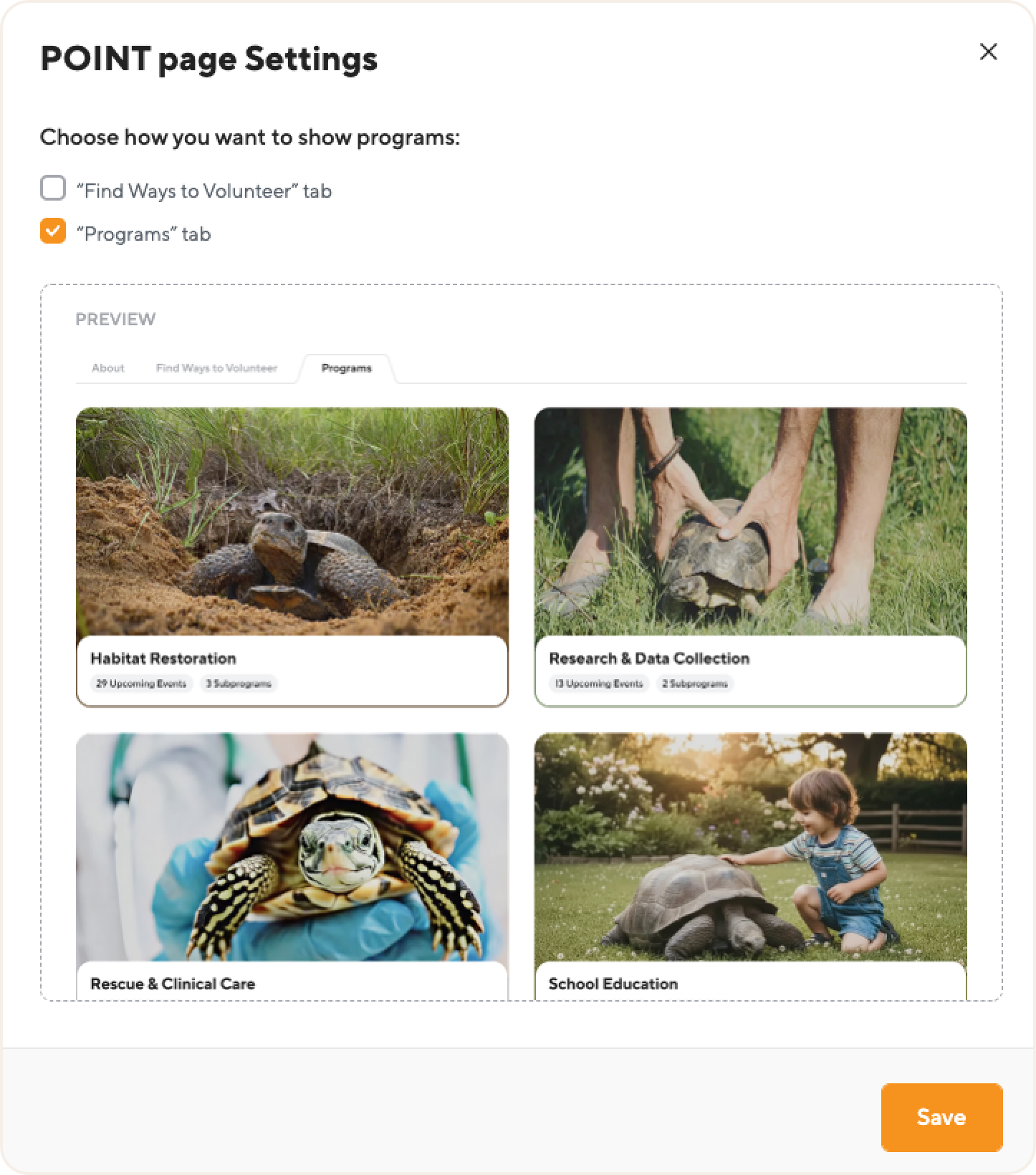Click the Save button

click(941, 1117)
